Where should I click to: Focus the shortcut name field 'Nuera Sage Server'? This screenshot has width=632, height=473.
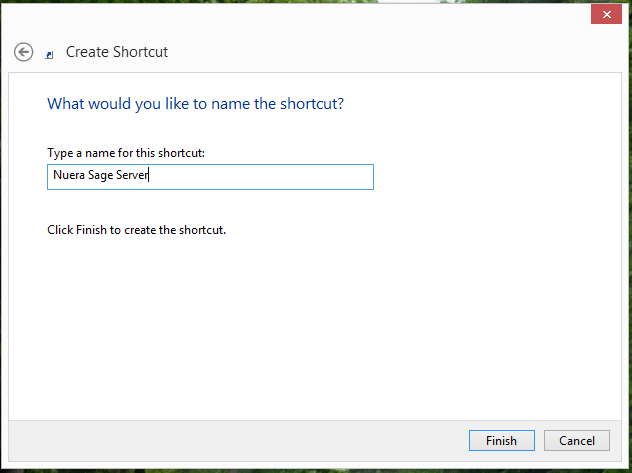210,177
